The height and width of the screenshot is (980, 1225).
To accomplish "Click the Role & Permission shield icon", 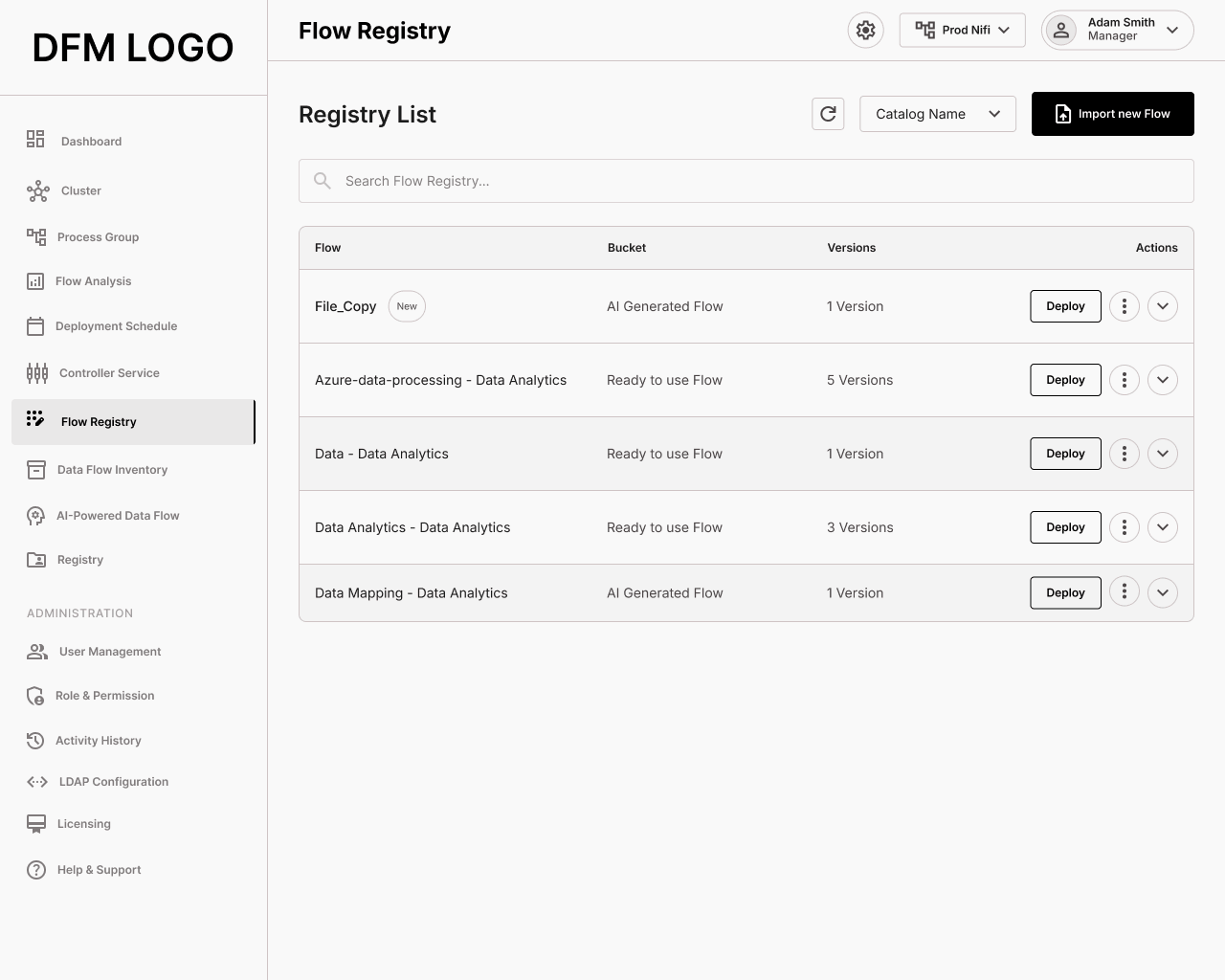I will [35, 696].
